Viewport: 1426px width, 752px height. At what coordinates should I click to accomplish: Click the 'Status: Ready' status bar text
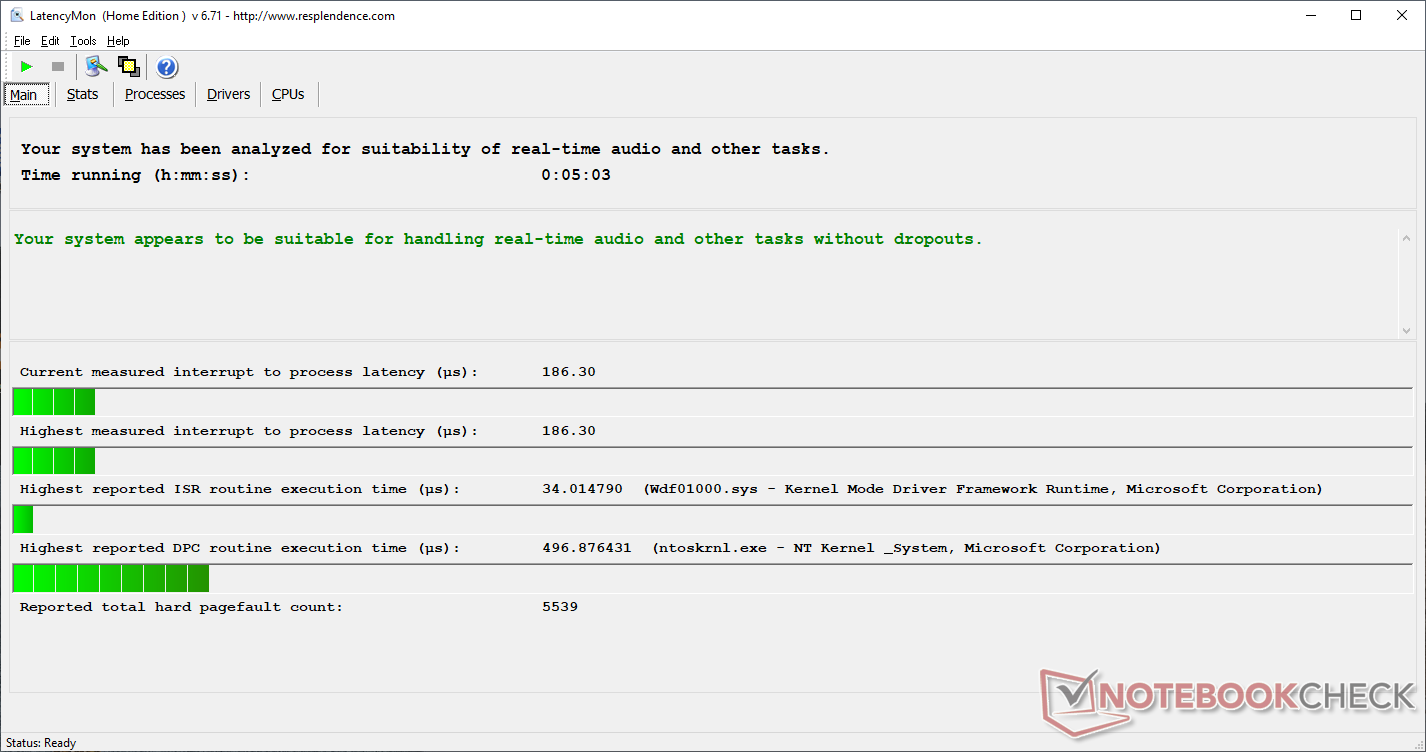[x=41, y=743]
